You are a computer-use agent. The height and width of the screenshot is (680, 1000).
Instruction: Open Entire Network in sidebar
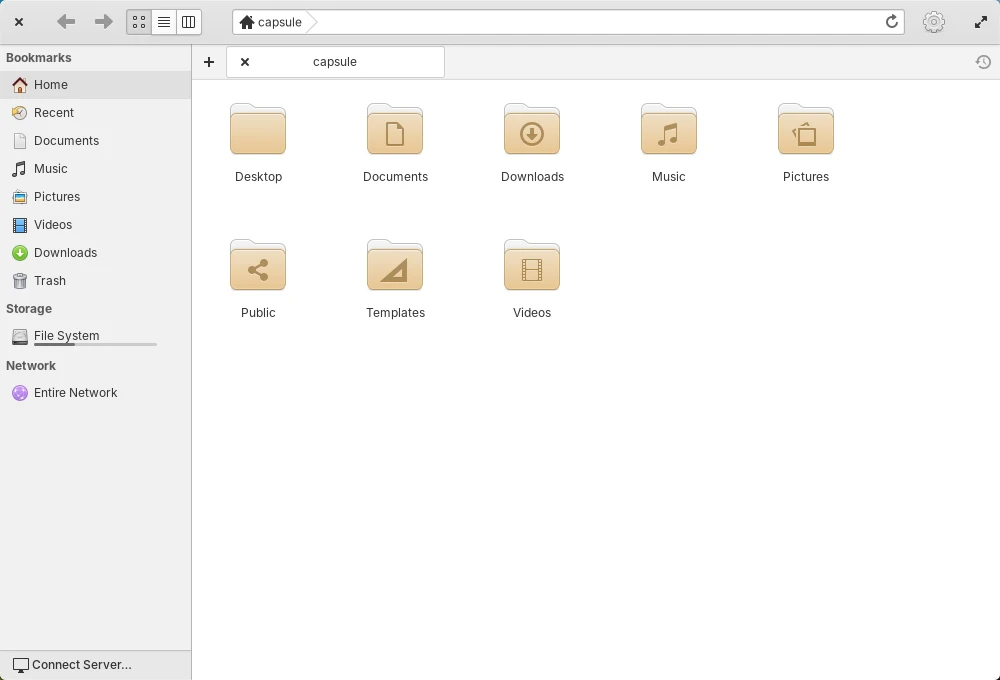[96, 393]
